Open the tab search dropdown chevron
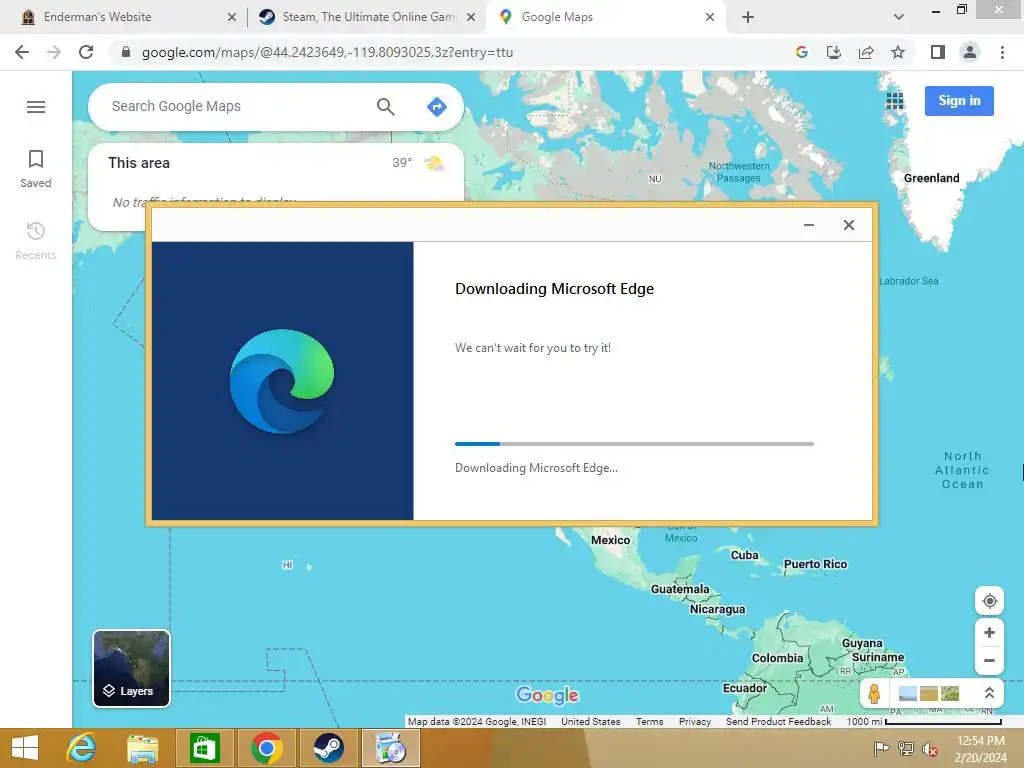This screenshot has width=1024, height=768. (899, 17)
